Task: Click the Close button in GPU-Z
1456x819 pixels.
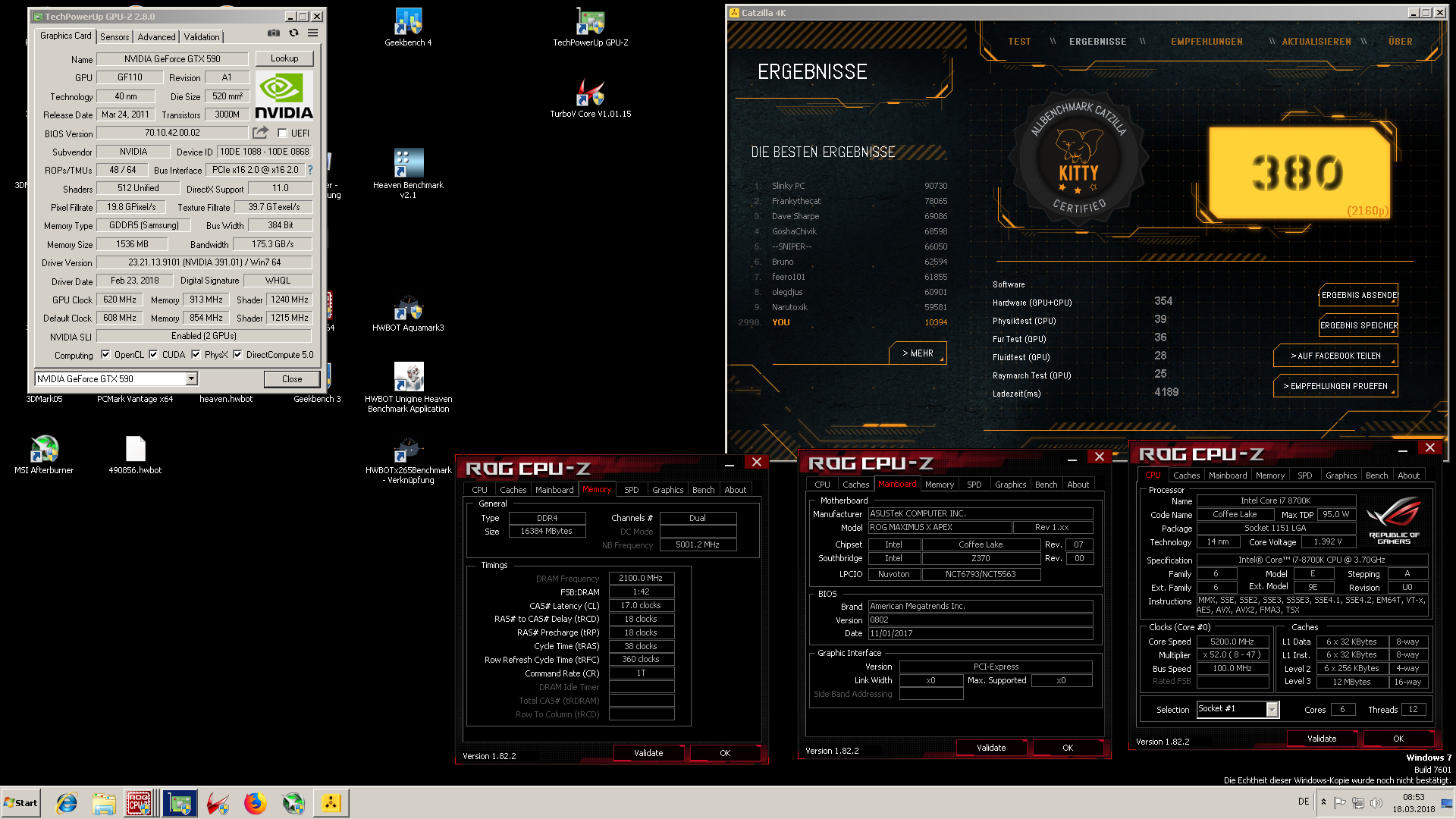Action: tap(292, 378)
